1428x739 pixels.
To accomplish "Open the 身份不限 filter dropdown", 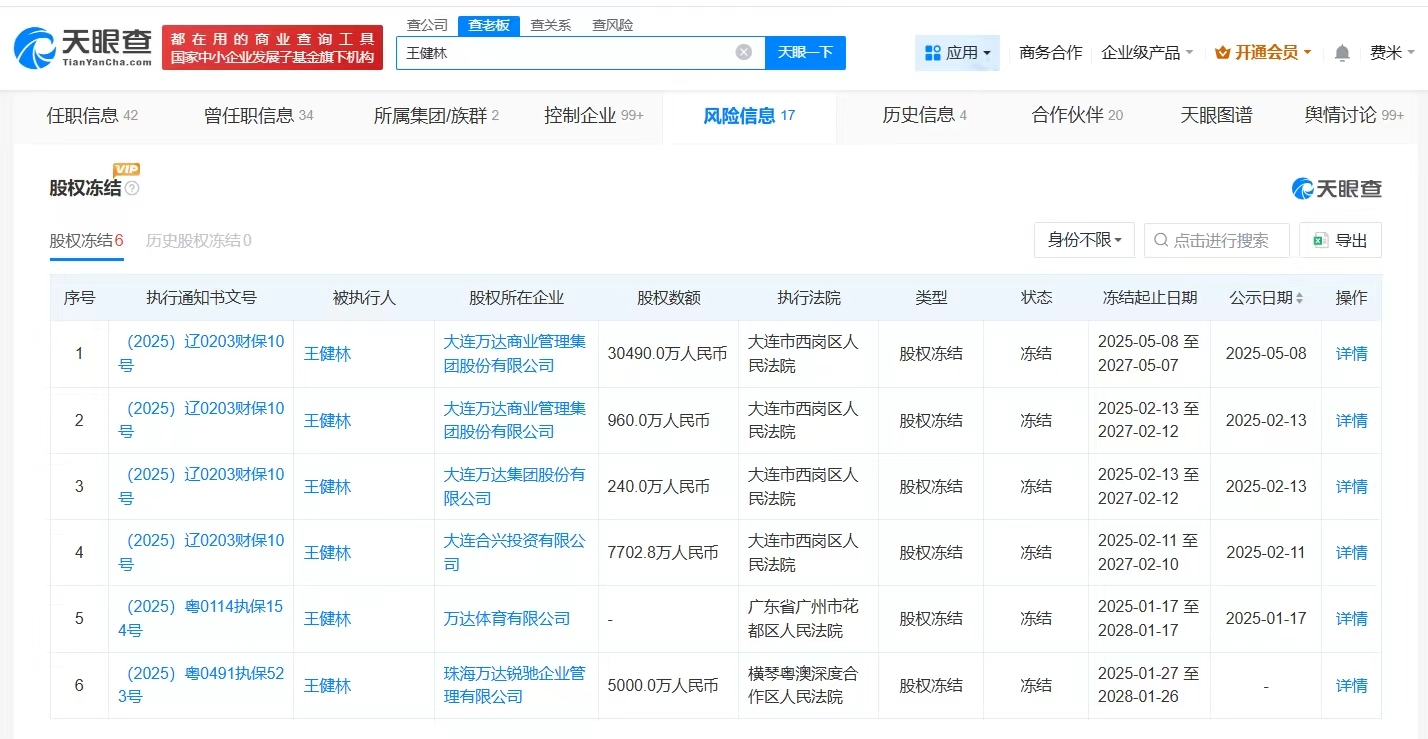I will (1084, 240).
